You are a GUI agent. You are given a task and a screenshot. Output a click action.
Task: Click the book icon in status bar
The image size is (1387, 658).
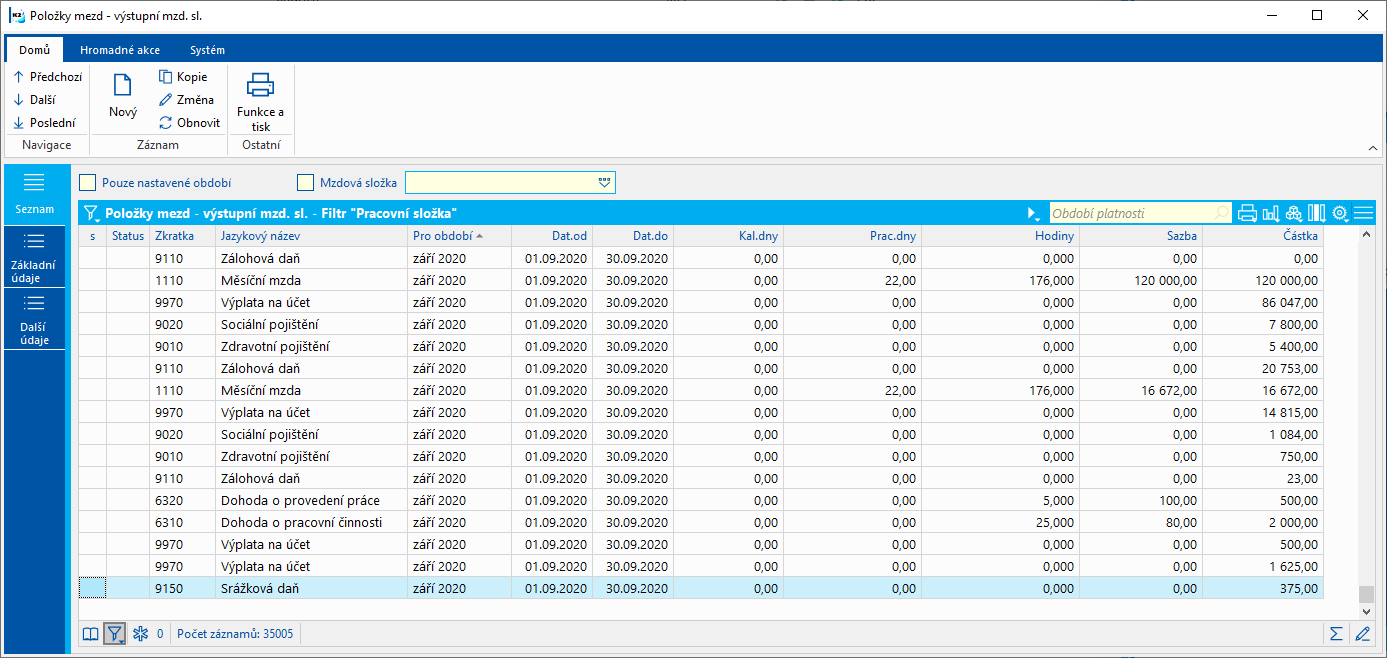(x=91, y=633)
